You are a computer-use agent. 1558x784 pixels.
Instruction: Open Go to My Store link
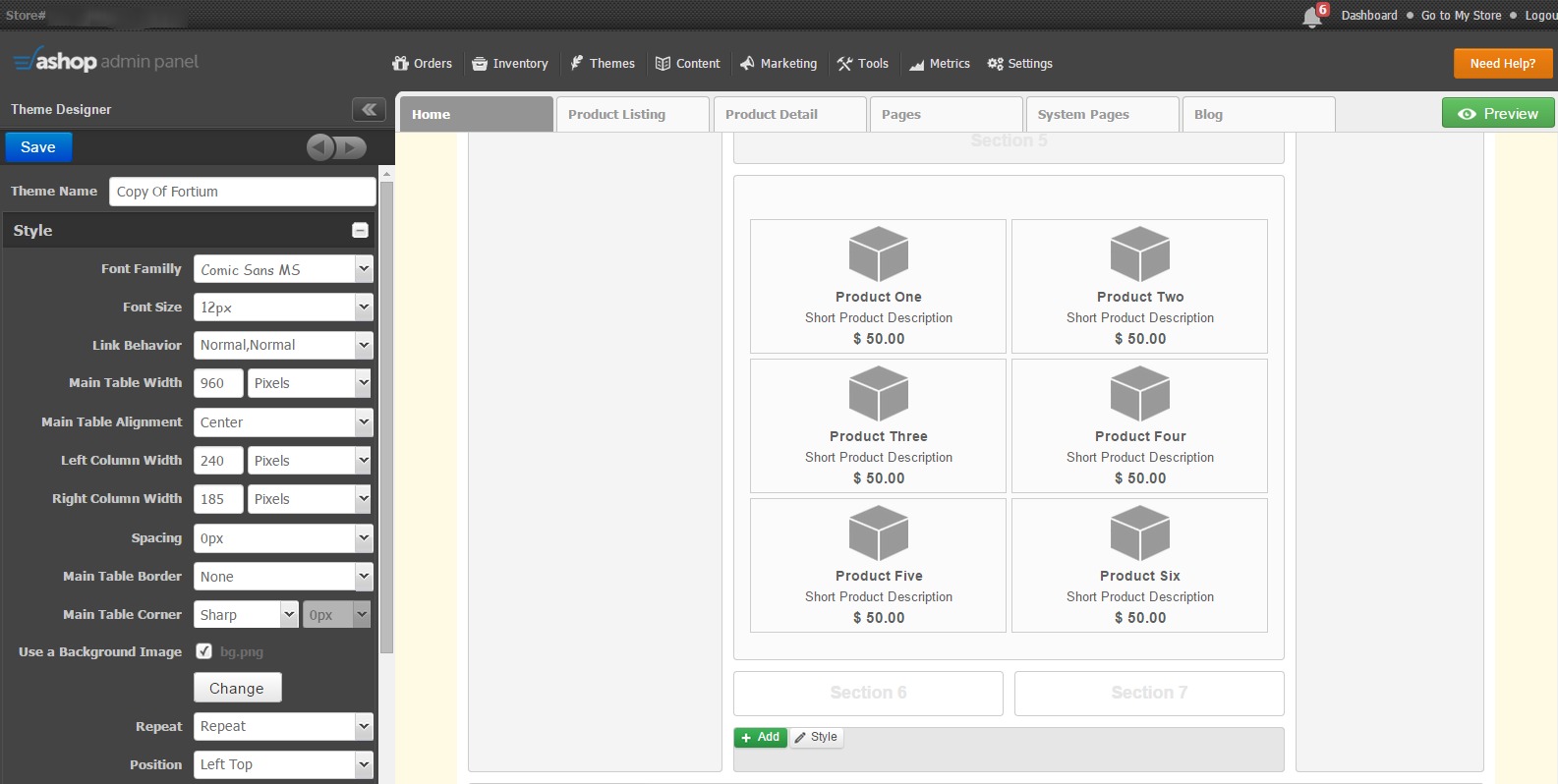1461,16
